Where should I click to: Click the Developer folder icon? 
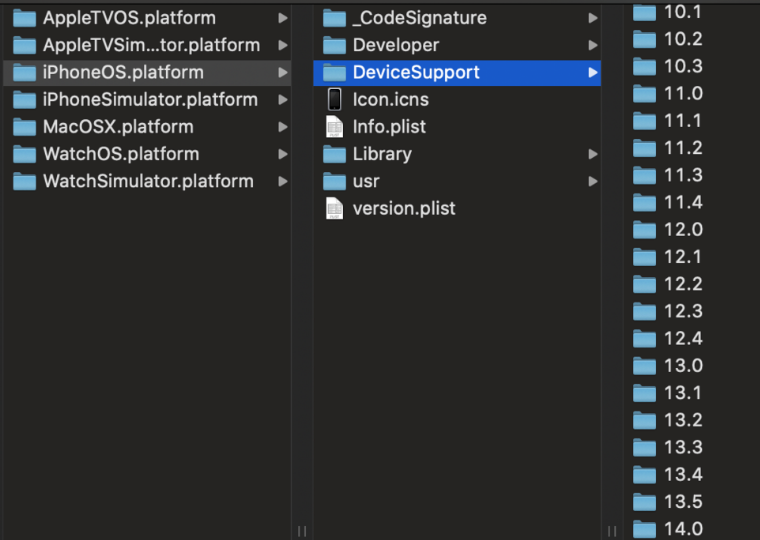334,45
